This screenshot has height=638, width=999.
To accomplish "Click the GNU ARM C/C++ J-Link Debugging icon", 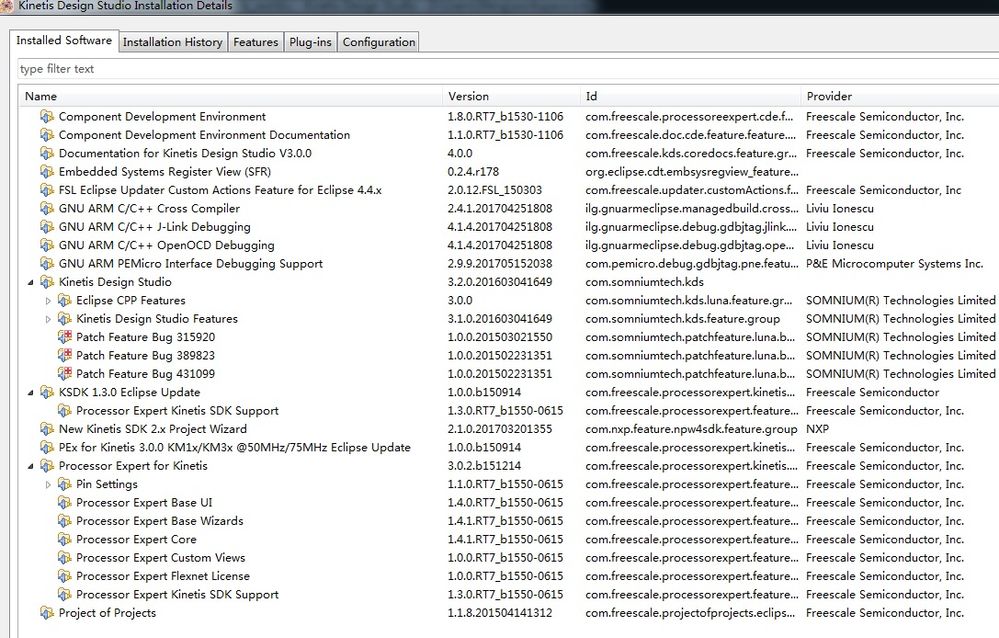I will (47, 227).
